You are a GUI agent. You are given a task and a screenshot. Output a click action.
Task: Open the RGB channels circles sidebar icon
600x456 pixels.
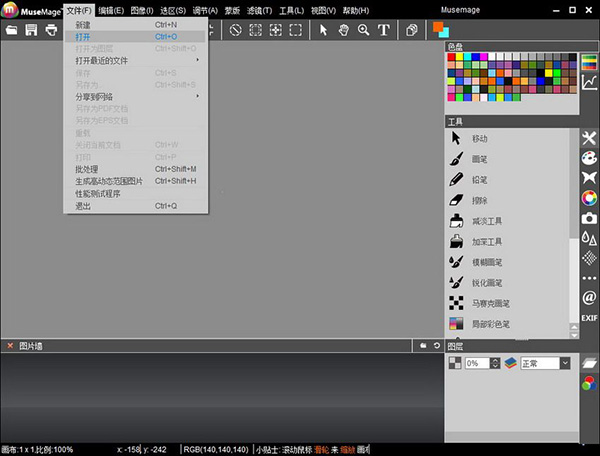589,383
